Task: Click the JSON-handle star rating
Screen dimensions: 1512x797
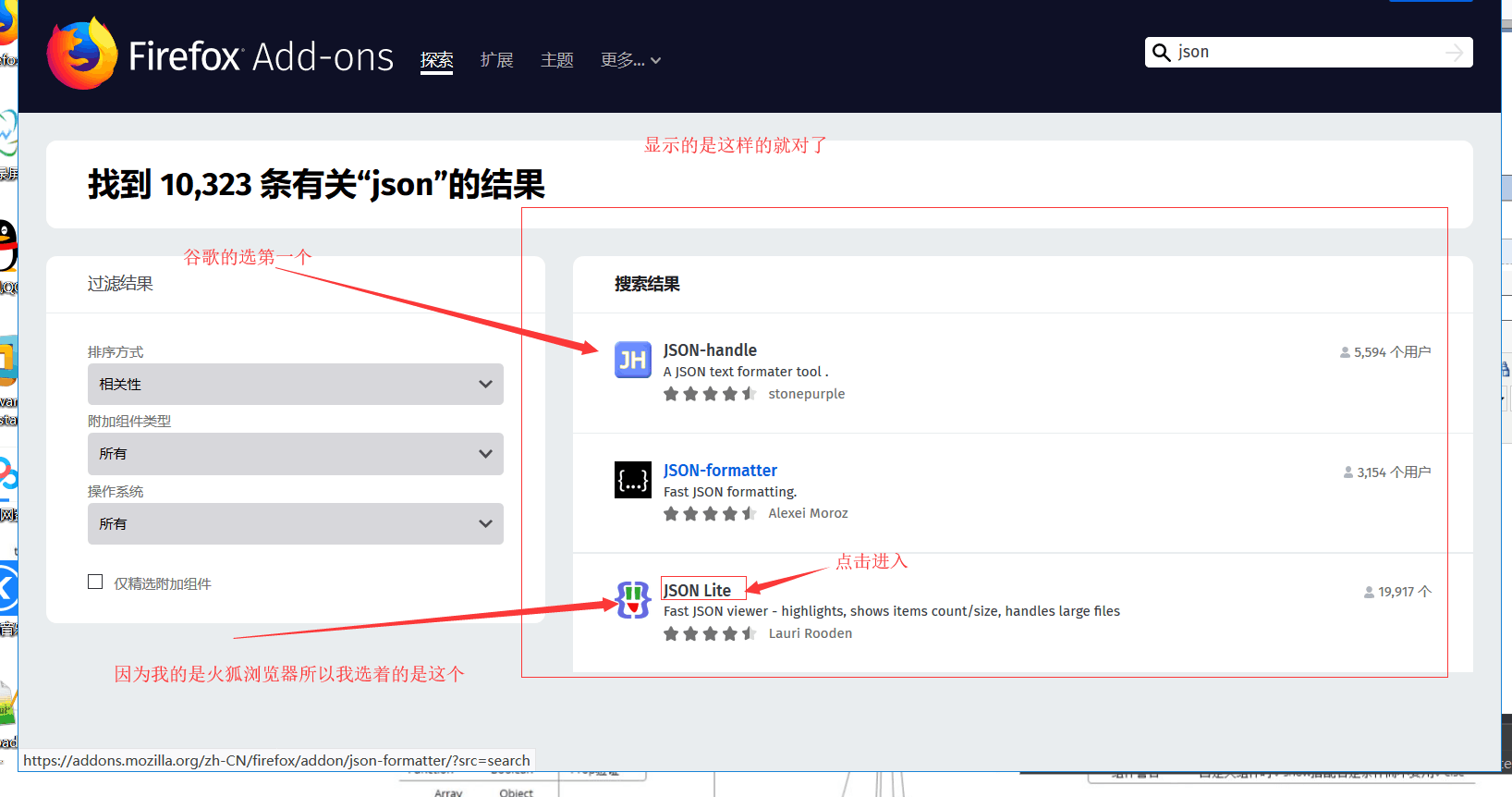Action: pyautogui.click(x=710, y=394)
